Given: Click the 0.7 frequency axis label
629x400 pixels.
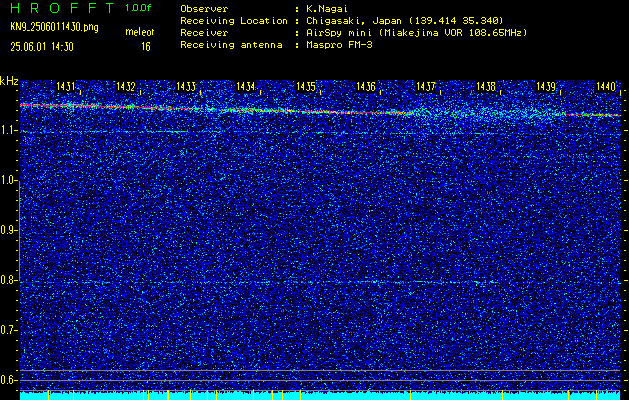Looking at the screenshot, I should point(8,330).
